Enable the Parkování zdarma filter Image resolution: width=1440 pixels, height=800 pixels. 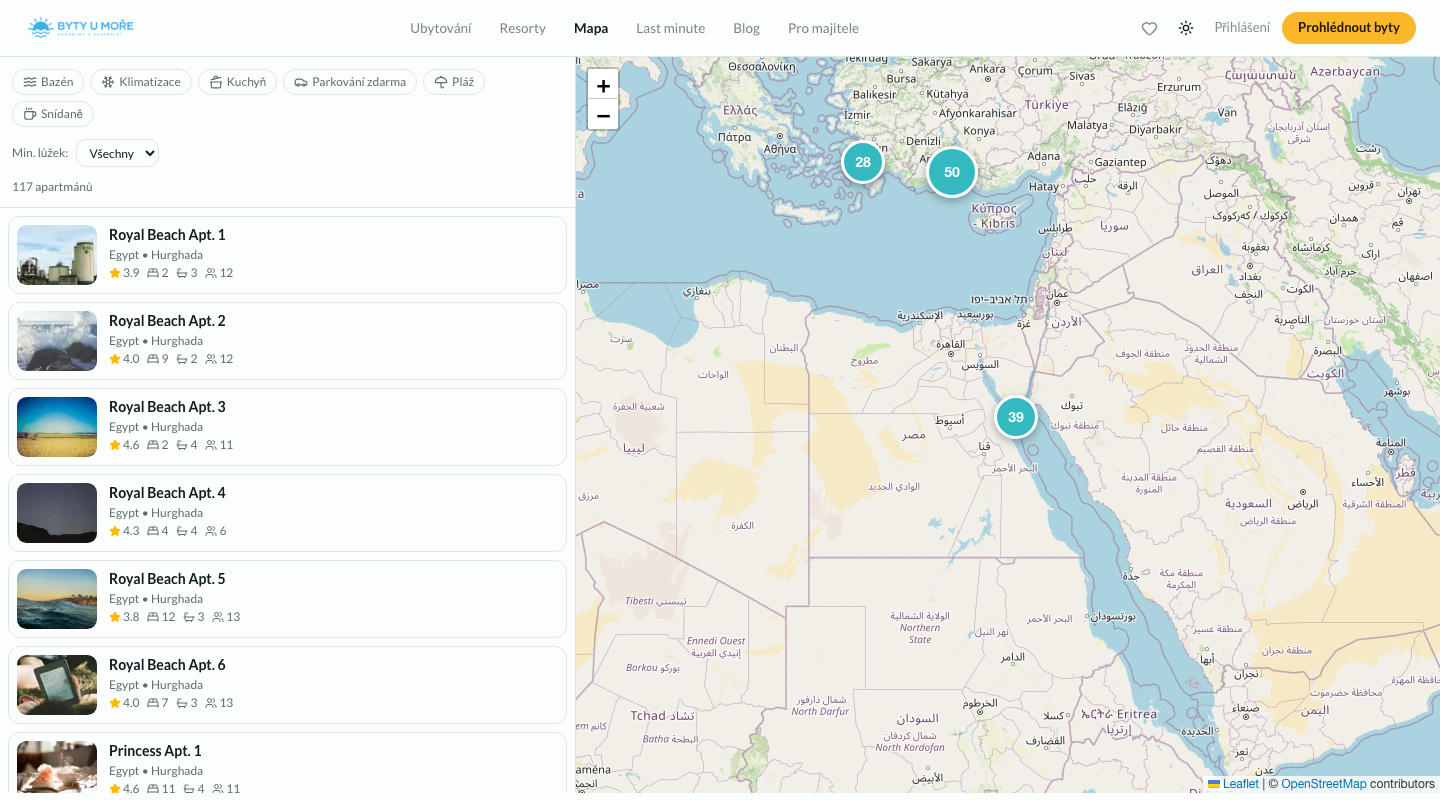coord(350,82)
